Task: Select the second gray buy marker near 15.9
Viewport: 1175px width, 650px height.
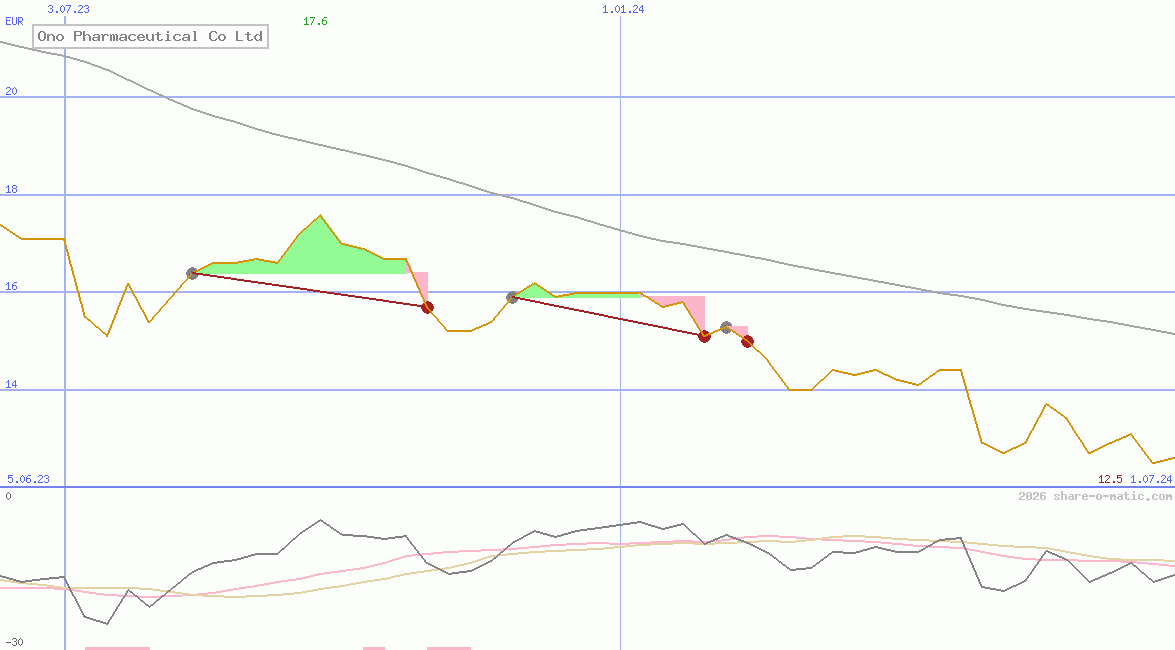Action: coord(513,298)
